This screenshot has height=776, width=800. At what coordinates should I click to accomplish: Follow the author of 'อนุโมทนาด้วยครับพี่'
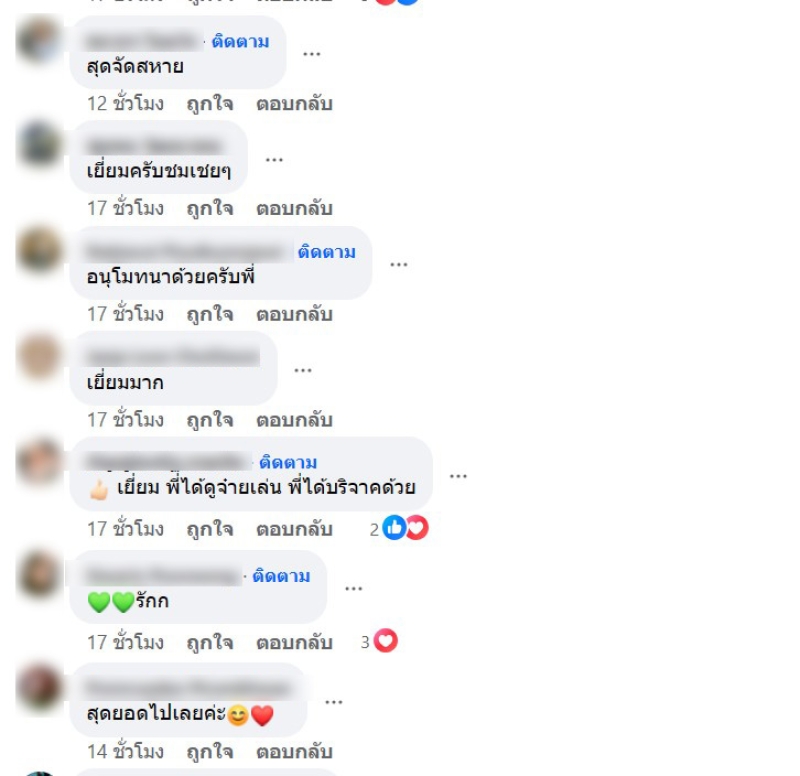point(327,252)
